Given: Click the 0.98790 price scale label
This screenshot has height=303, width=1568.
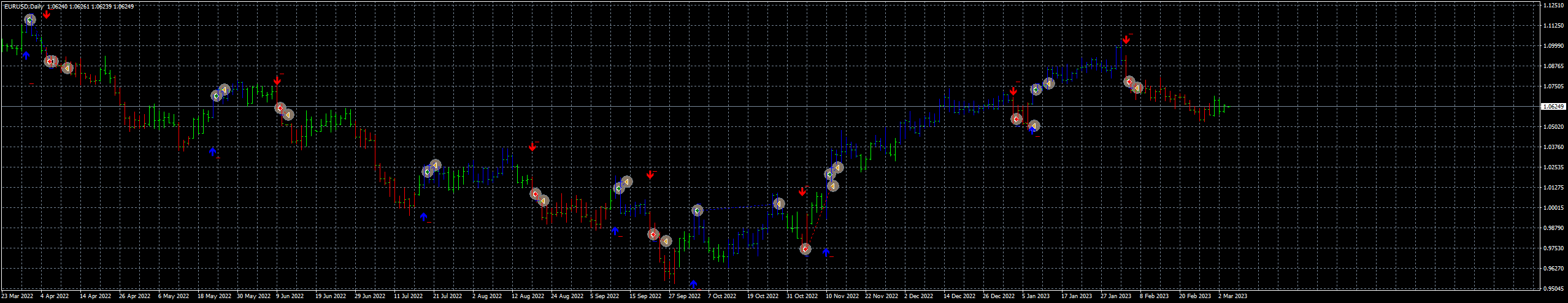Looking at the screenshot, I should [1553, 228].
